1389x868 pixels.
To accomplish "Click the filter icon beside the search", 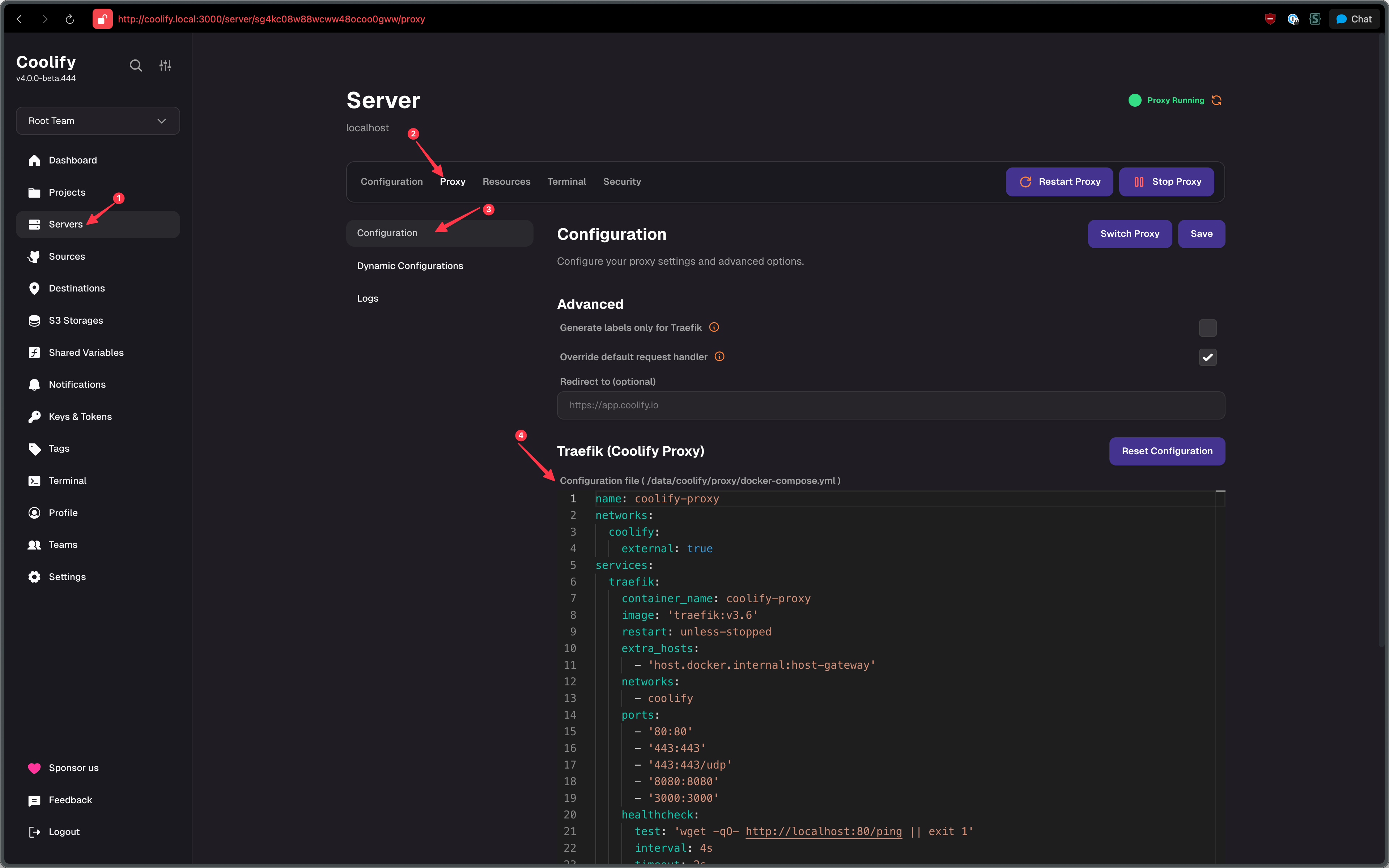I will (x=165, y=65).
